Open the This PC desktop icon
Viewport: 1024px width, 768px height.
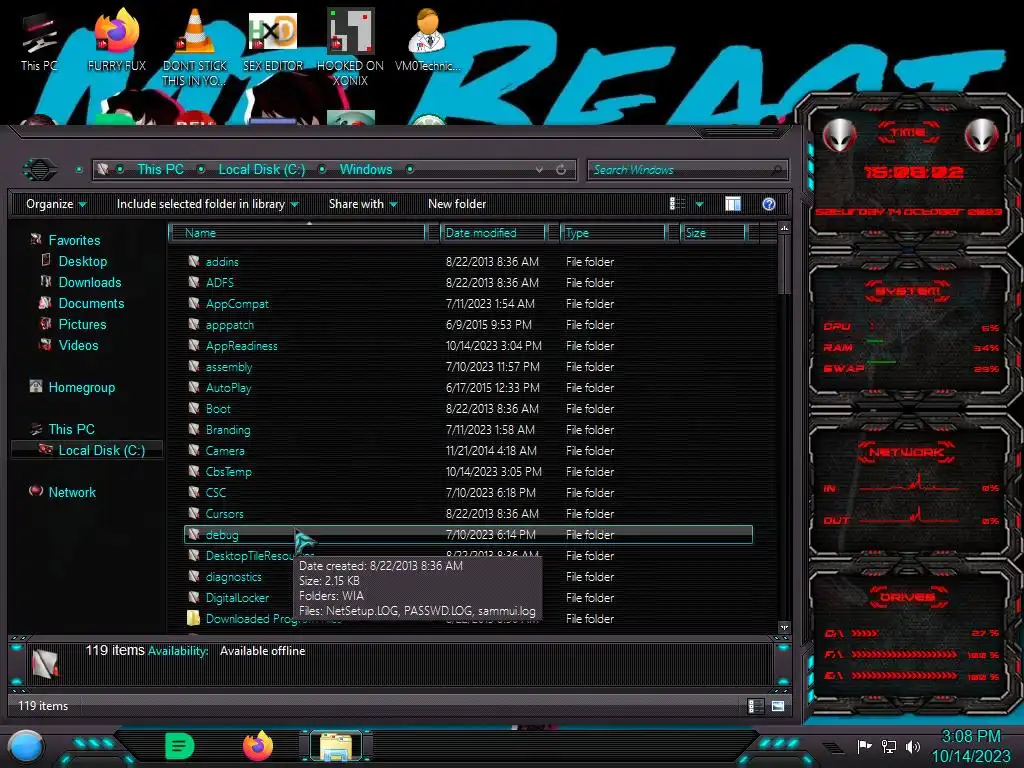point(39,40)
